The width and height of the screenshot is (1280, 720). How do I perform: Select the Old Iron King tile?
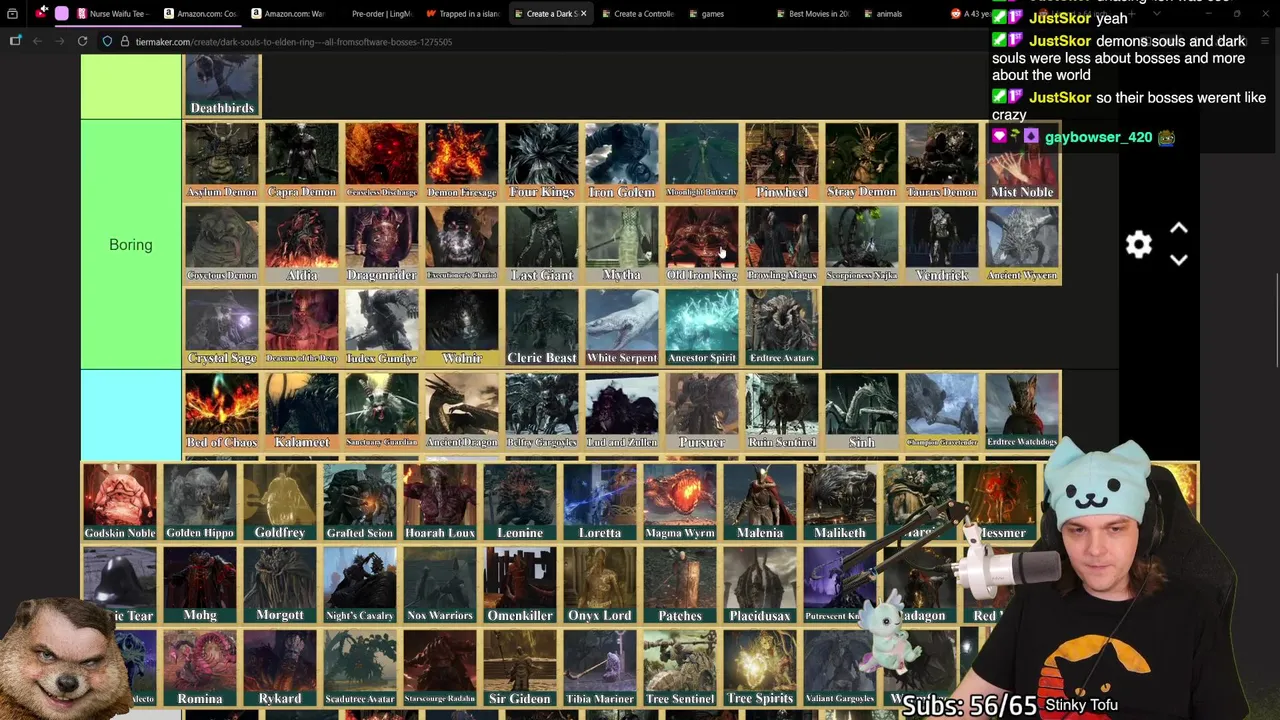[x=702, y=244]
